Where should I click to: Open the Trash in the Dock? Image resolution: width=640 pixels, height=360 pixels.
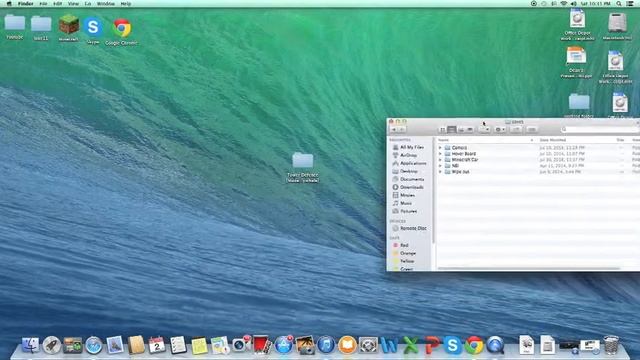tap(611, 345)
